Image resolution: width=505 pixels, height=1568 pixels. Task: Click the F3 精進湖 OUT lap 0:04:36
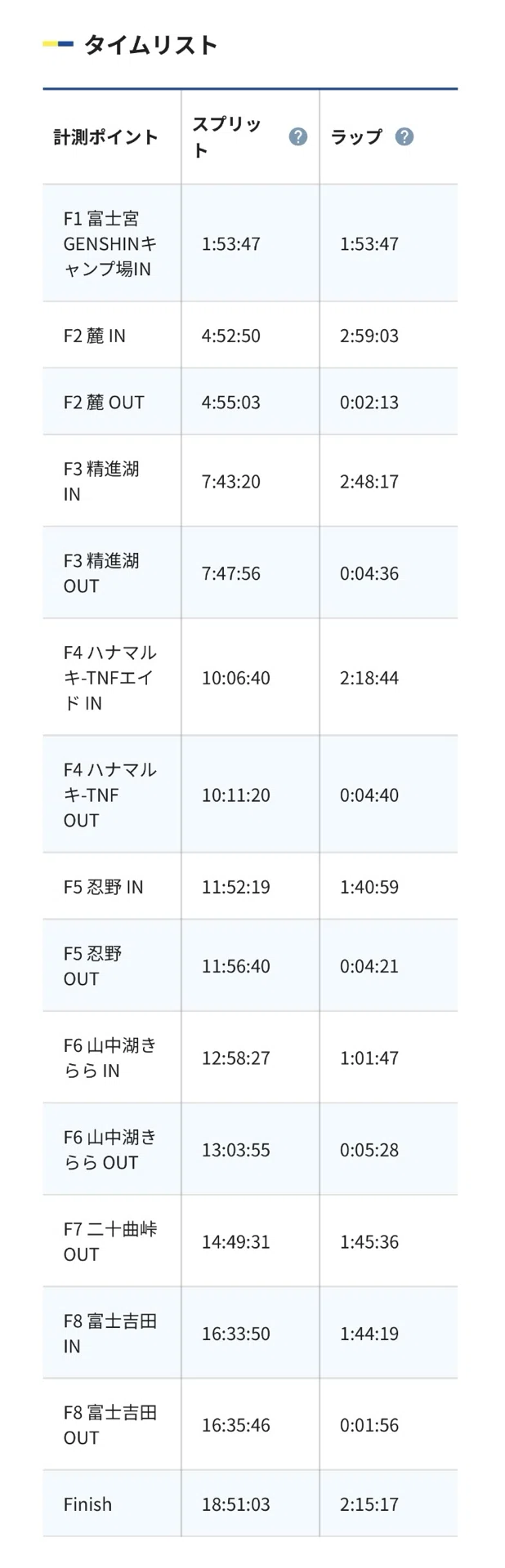[x=369, y=573]
